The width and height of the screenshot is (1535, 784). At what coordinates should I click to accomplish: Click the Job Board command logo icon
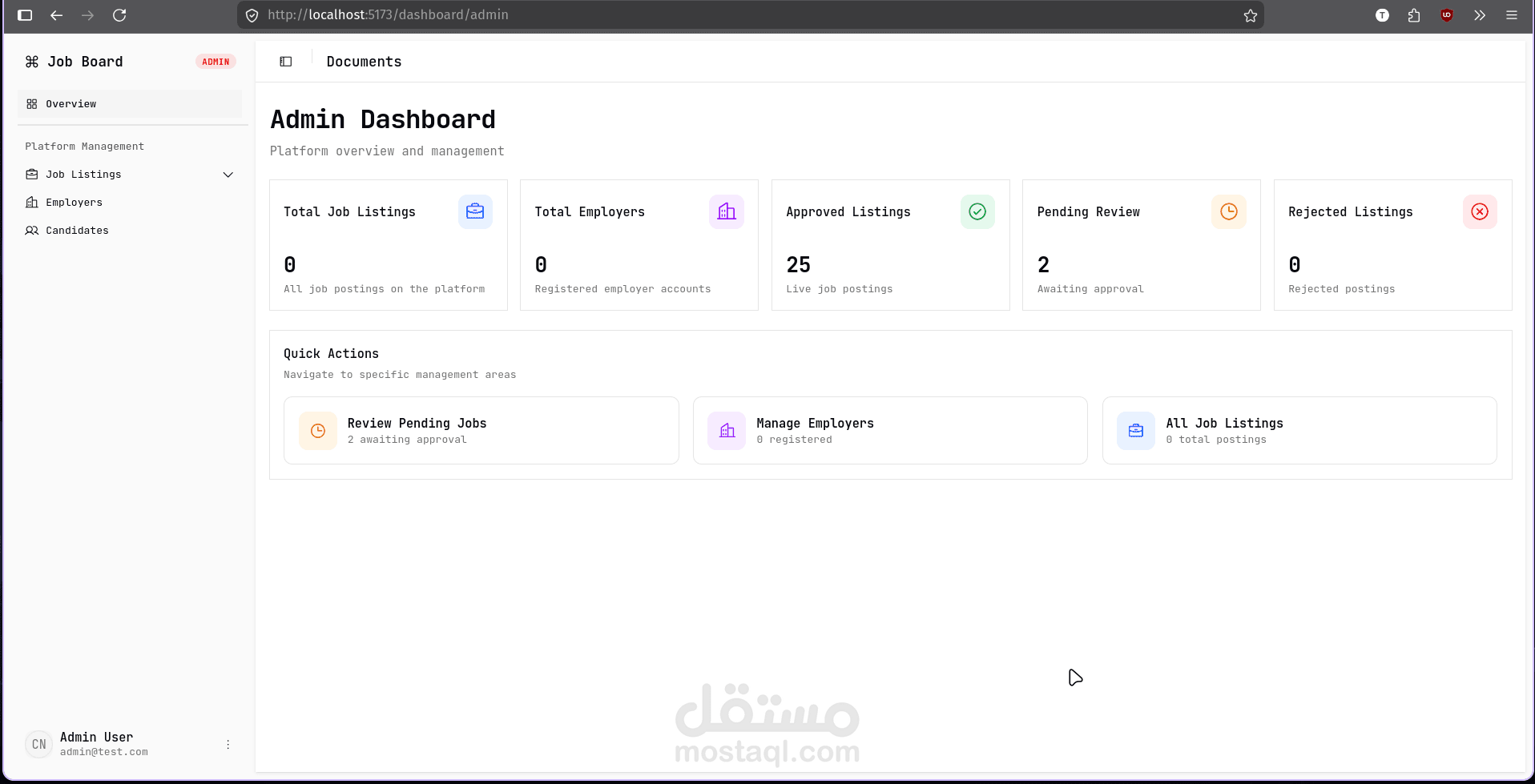click(32, 62)
